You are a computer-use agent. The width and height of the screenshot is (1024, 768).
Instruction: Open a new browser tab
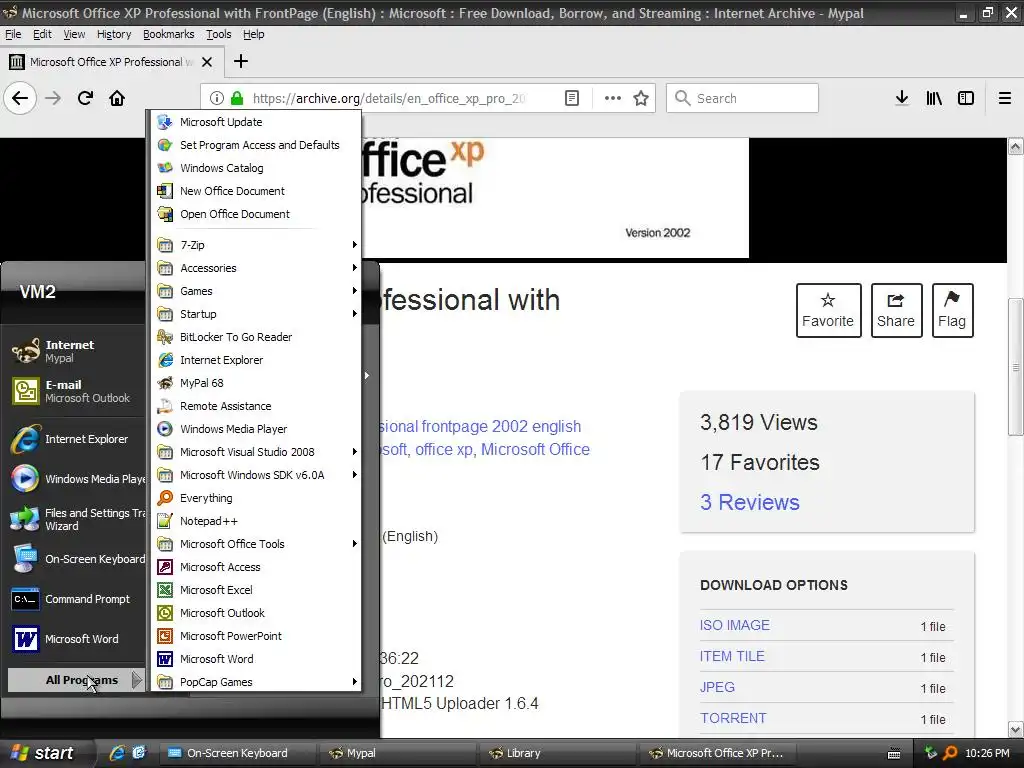pyautogui.click(x=240, y=61)
